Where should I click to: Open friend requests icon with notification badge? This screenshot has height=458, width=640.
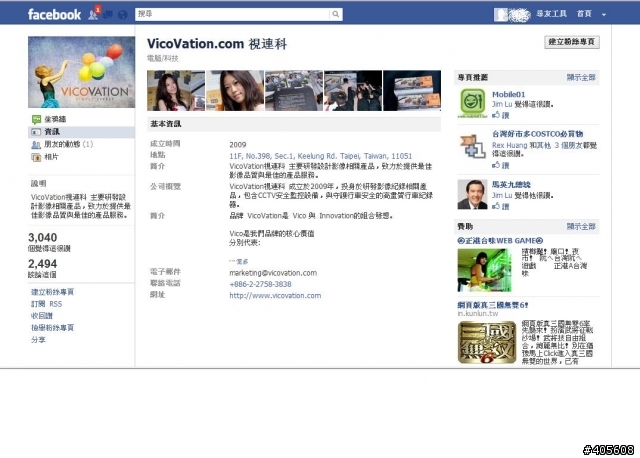coord(93,14)
